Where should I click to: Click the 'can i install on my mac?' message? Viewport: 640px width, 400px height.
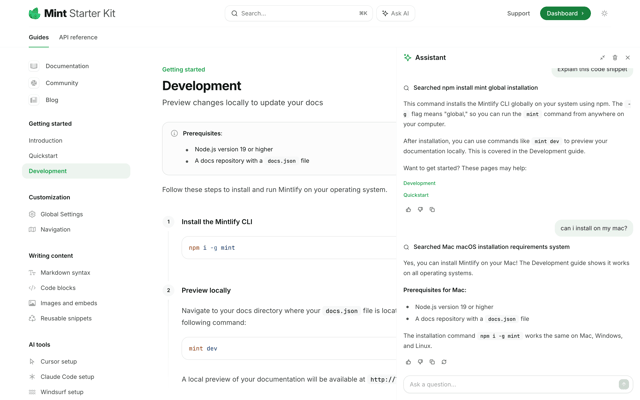point(594,228)
